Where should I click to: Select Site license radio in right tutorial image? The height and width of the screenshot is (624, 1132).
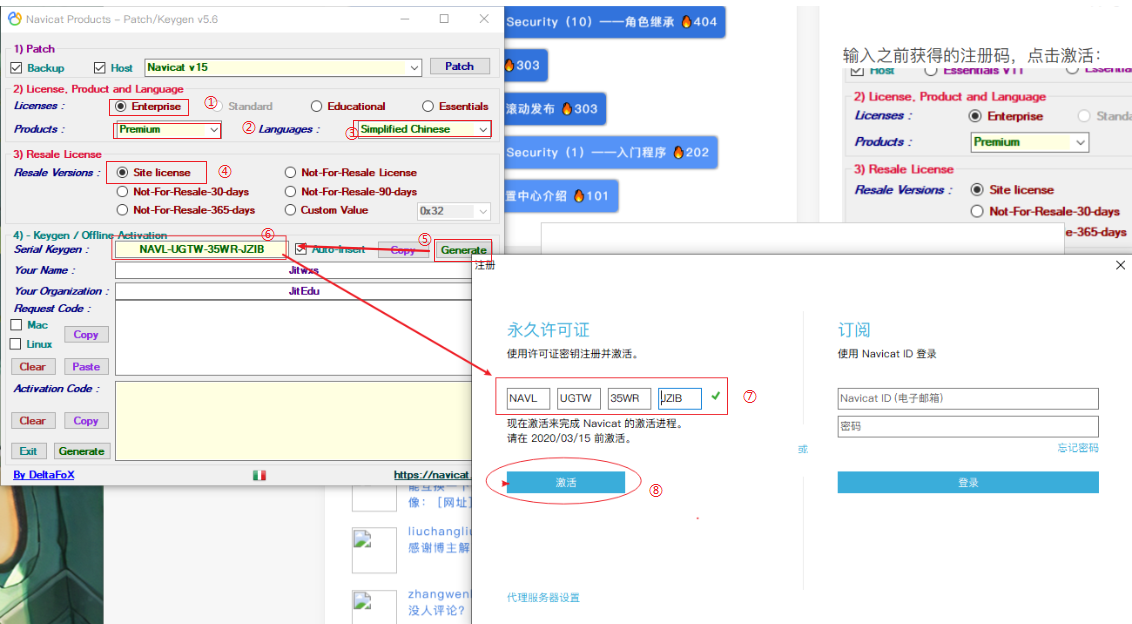point(977,190)
